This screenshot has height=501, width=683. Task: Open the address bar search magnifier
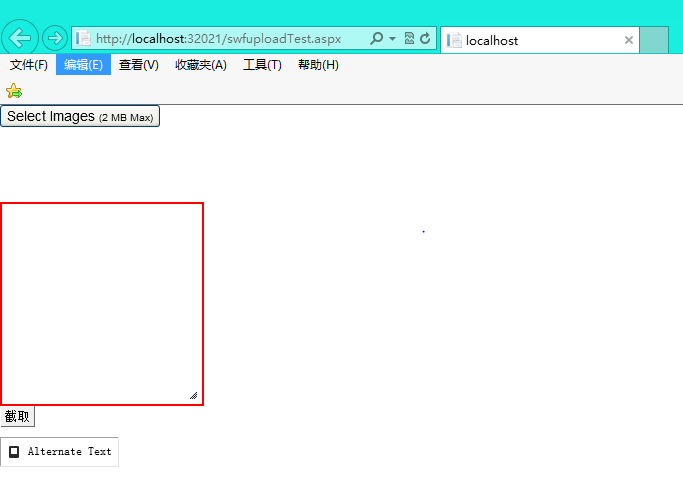tap(376, 39)
